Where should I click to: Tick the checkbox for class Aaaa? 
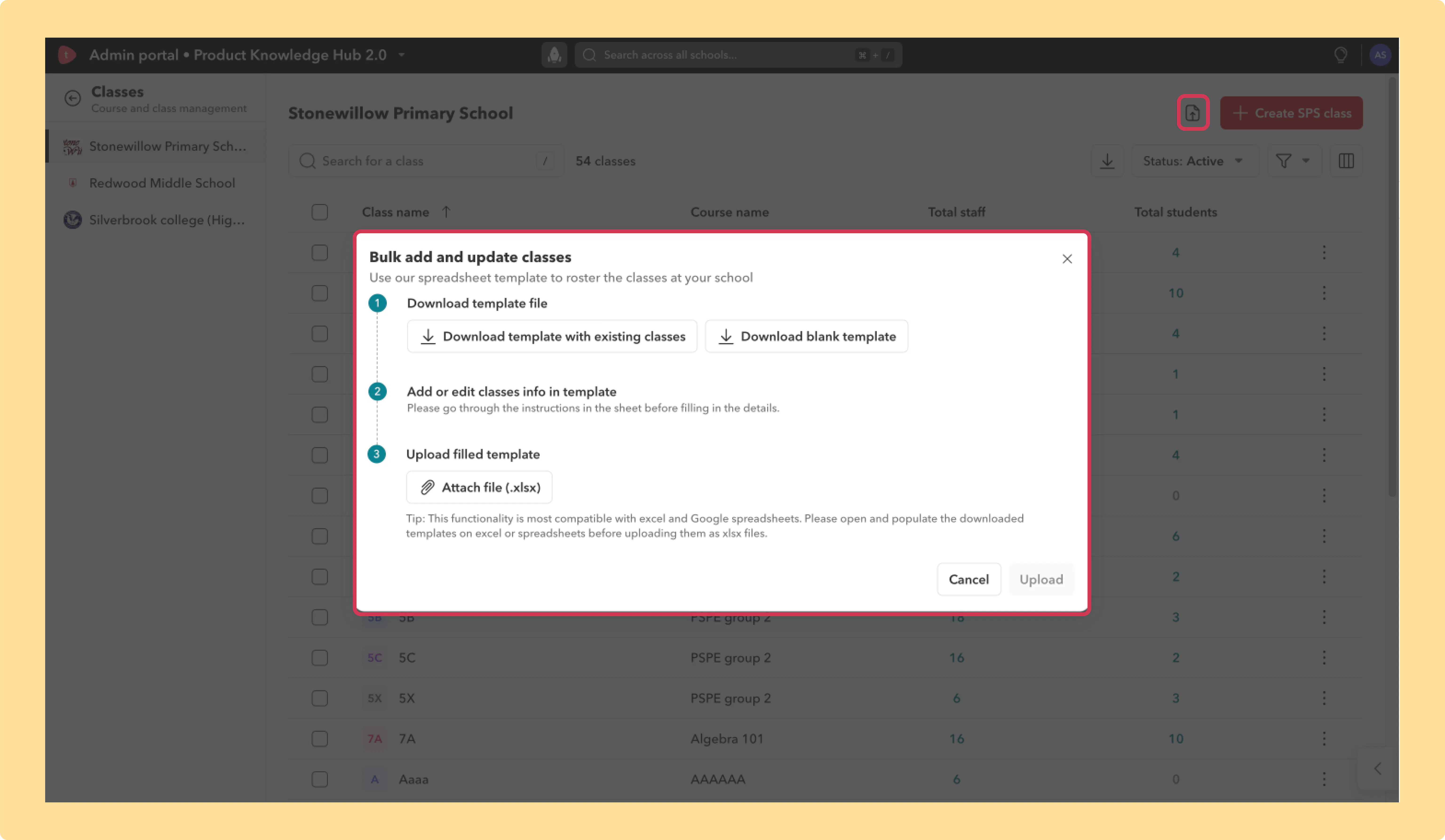point(319,779)
